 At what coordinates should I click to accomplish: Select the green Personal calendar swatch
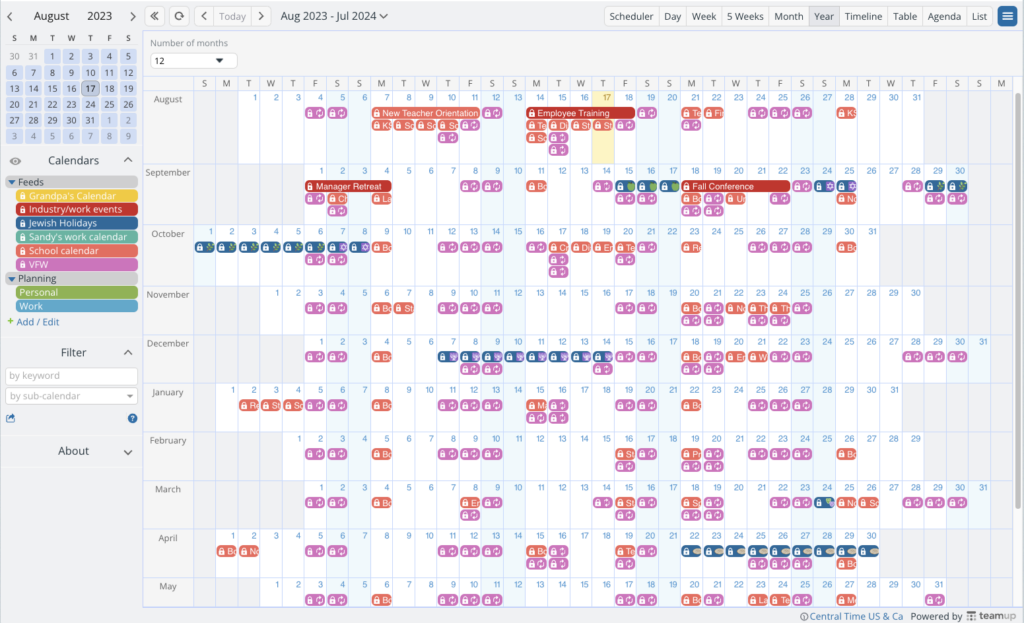tap(76, 293)
